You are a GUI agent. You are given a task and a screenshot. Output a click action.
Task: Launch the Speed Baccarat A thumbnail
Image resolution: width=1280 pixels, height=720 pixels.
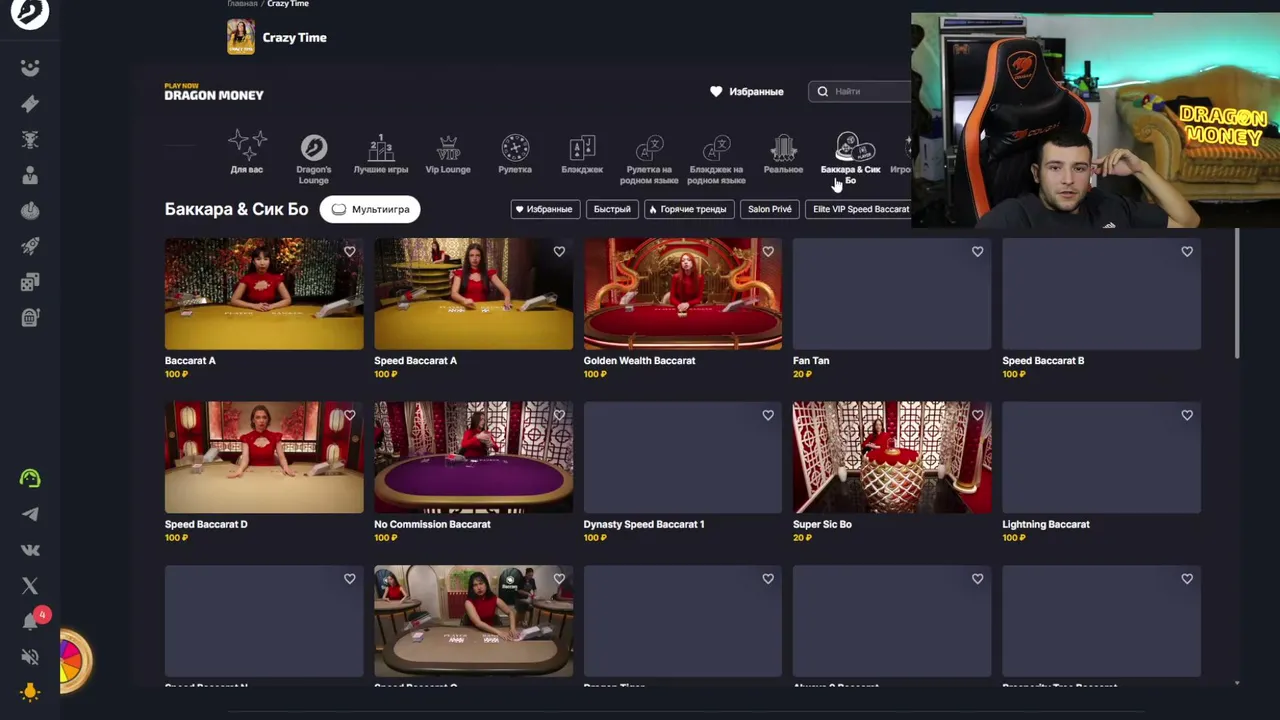tap(474, 294)
